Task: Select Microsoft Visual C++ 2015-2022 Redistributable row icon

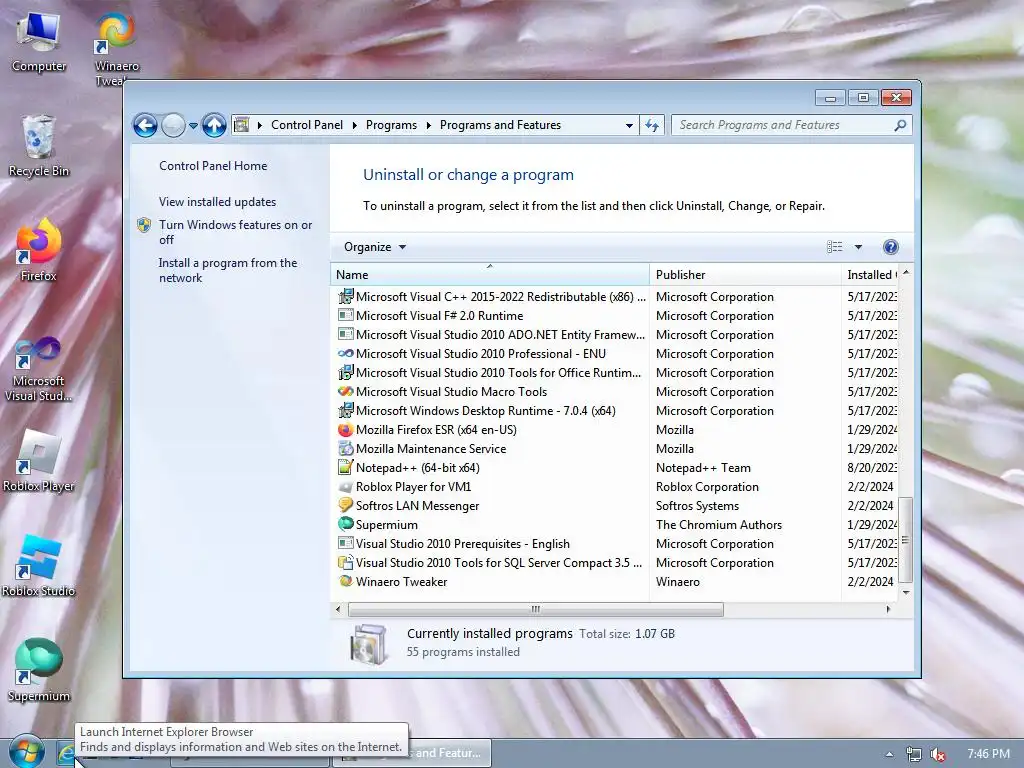Action: point(345,296)
